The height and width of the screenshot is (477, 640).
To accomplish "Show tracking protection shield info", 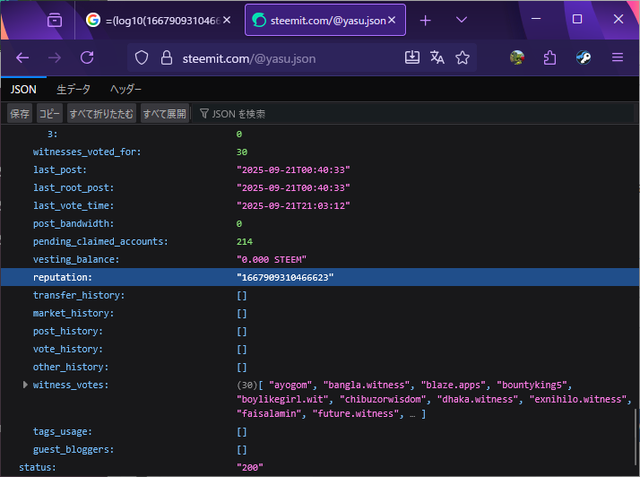I will click(x=142, y=58).
